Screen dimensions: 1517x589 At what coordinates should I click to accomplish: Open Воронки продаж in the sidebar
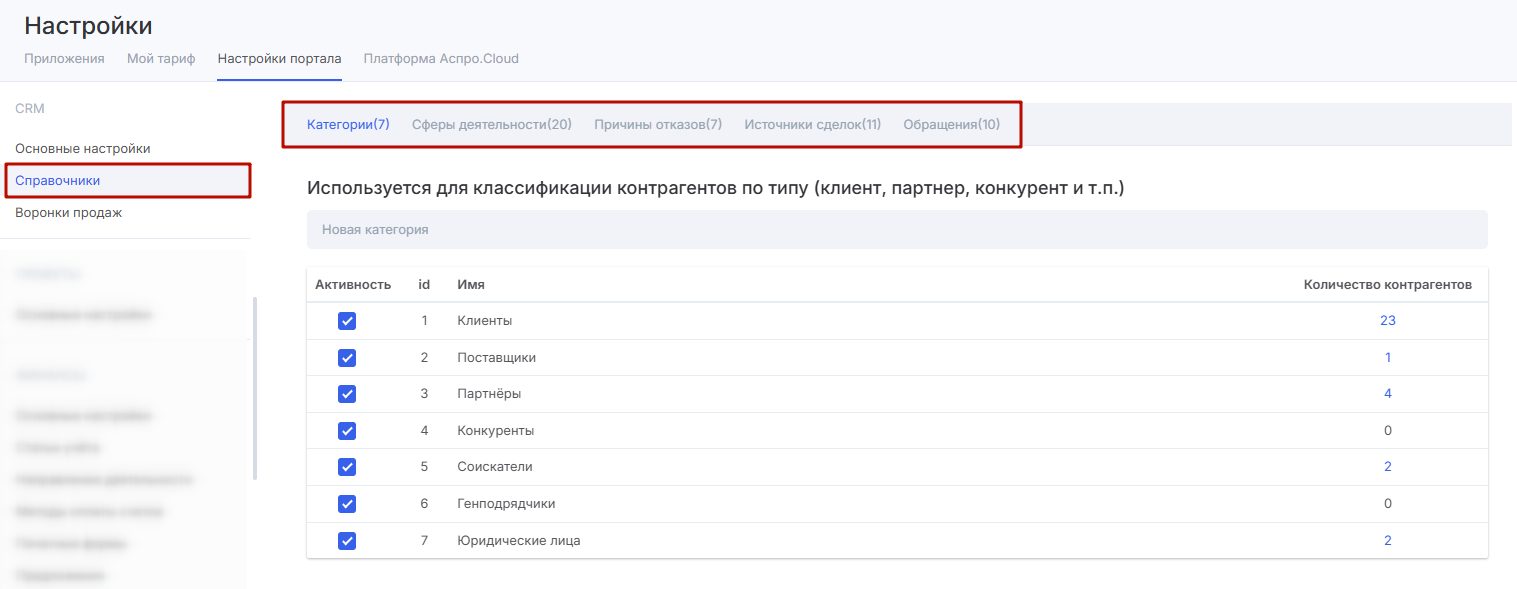[x=69, y=213]
